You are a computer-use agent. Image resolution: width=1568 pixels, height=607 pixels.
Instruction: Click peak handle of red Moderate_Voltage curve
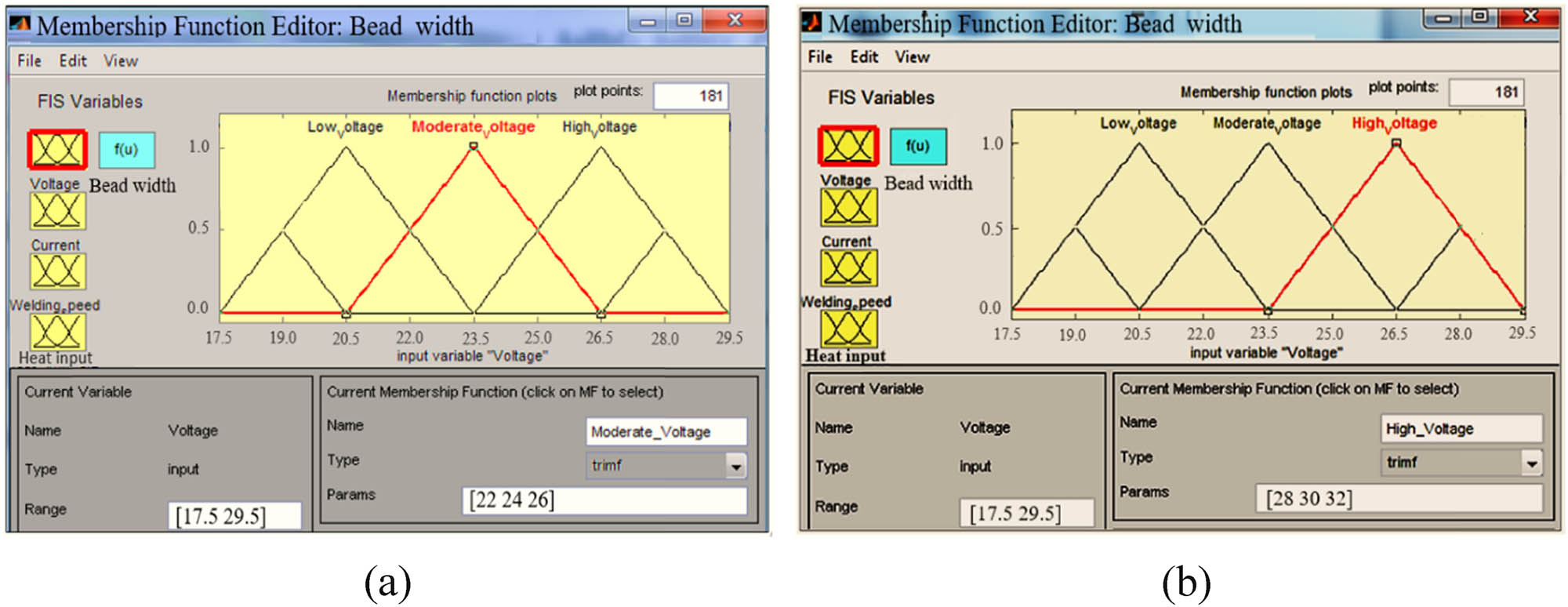[474, 146]
